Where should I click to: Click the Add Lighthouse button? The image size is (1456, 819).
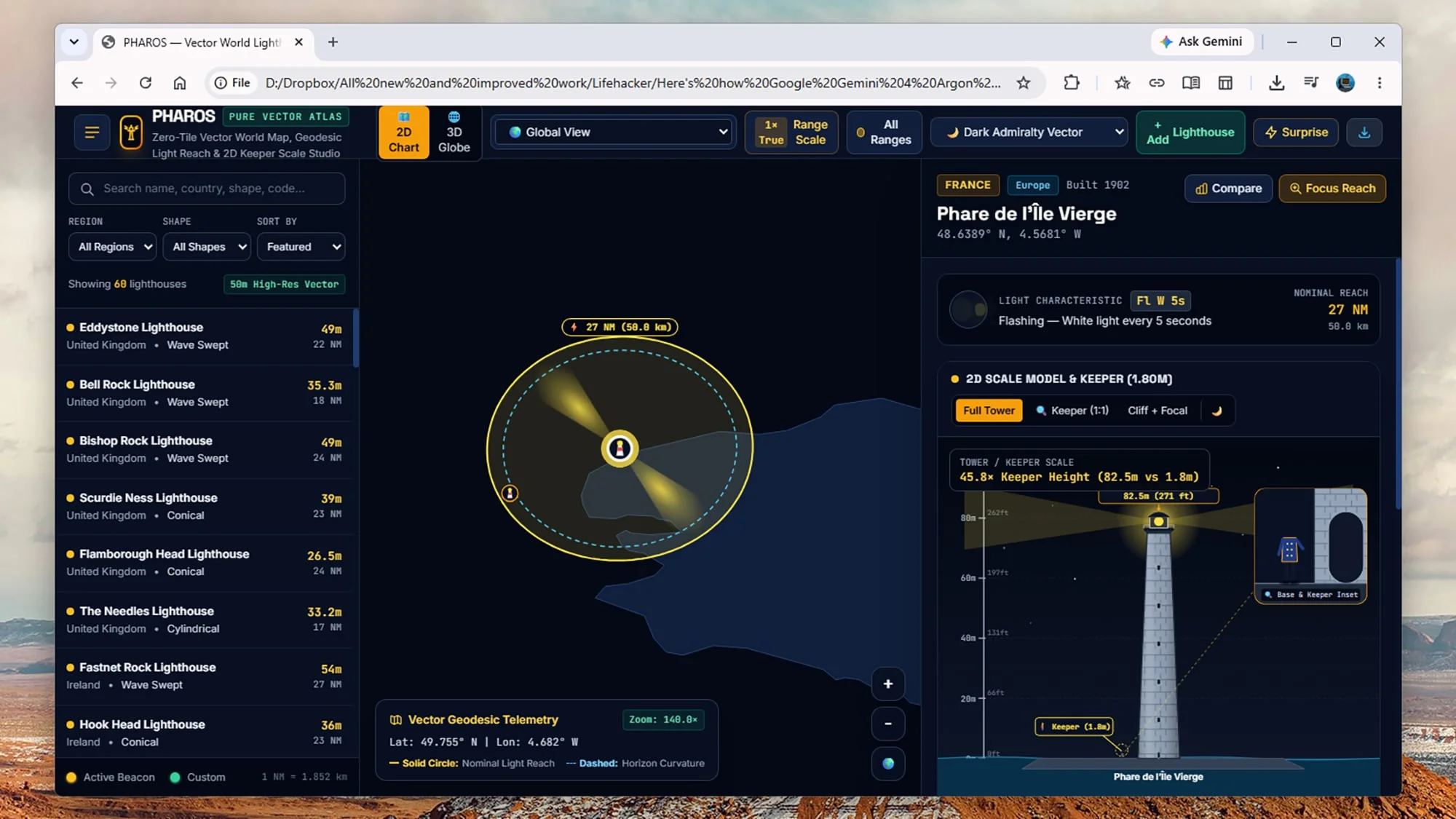[1190, 132]
